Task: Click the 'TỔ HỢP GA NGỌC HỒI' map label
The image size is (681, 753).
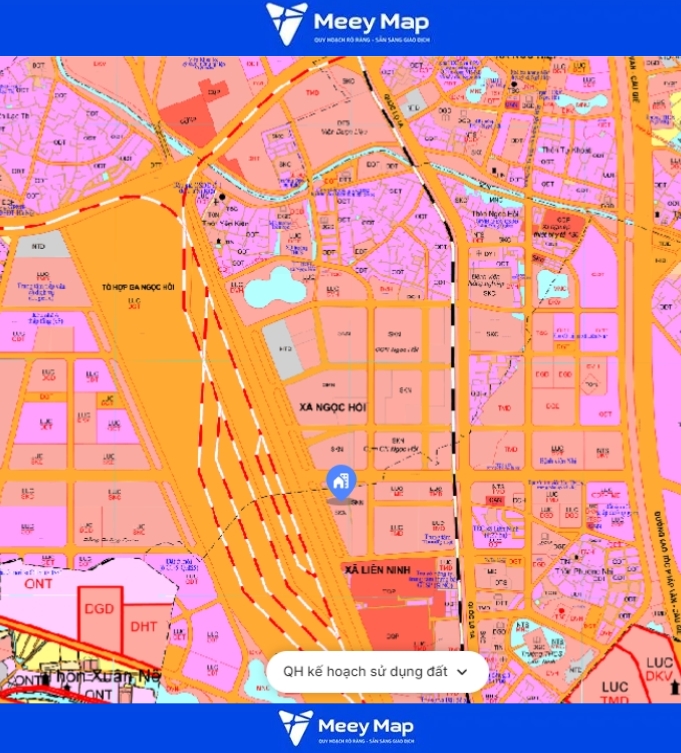Action: (x=138, y=287)
